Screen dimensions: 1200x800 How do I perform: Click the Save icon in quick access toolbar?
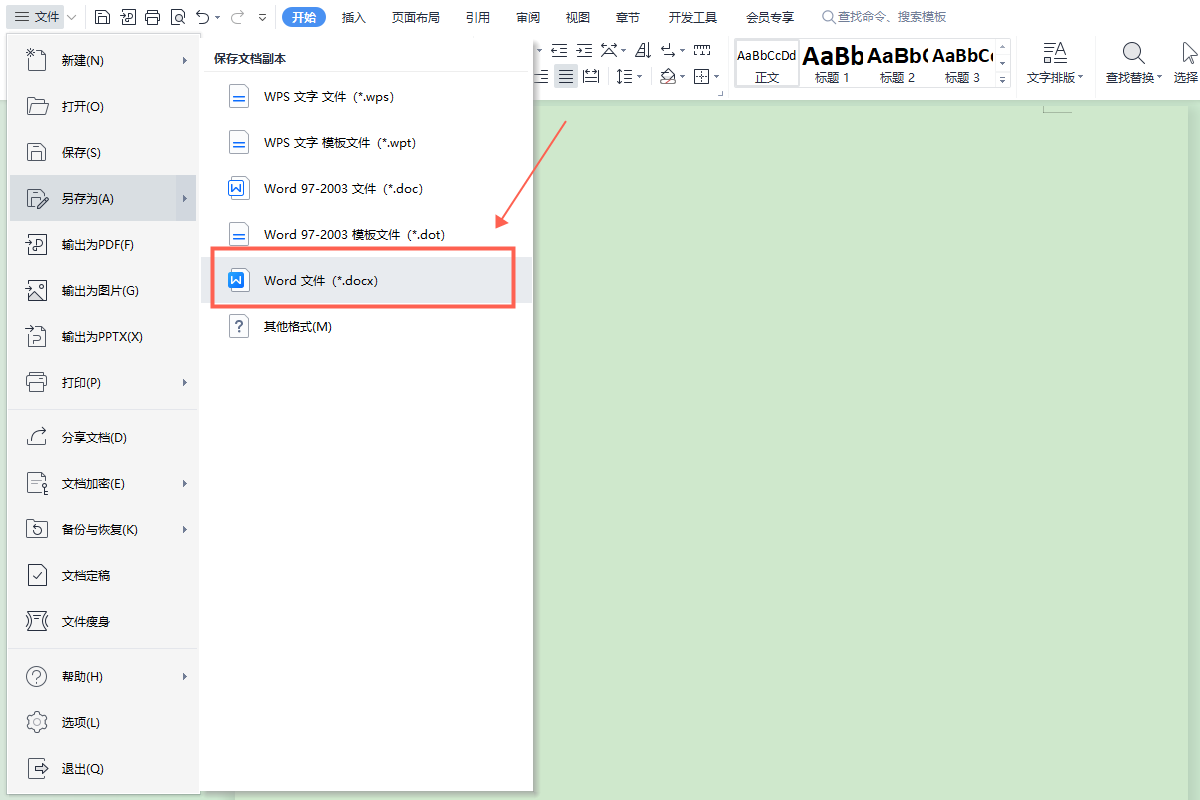tap(103, 17)
